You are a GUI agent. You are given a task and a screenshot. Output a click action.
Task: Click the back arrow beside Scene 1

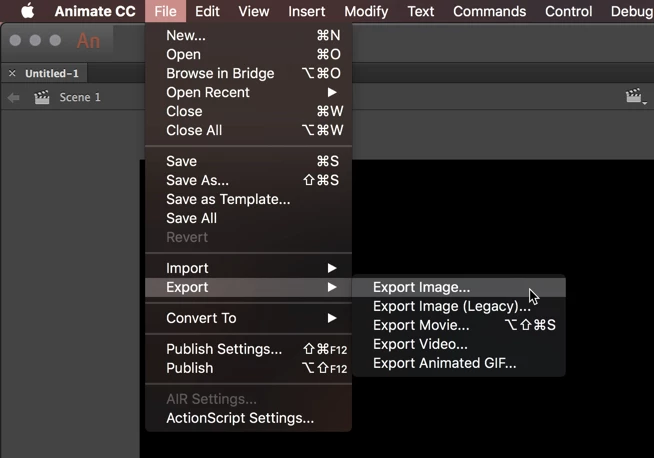[x=13, y=98]
